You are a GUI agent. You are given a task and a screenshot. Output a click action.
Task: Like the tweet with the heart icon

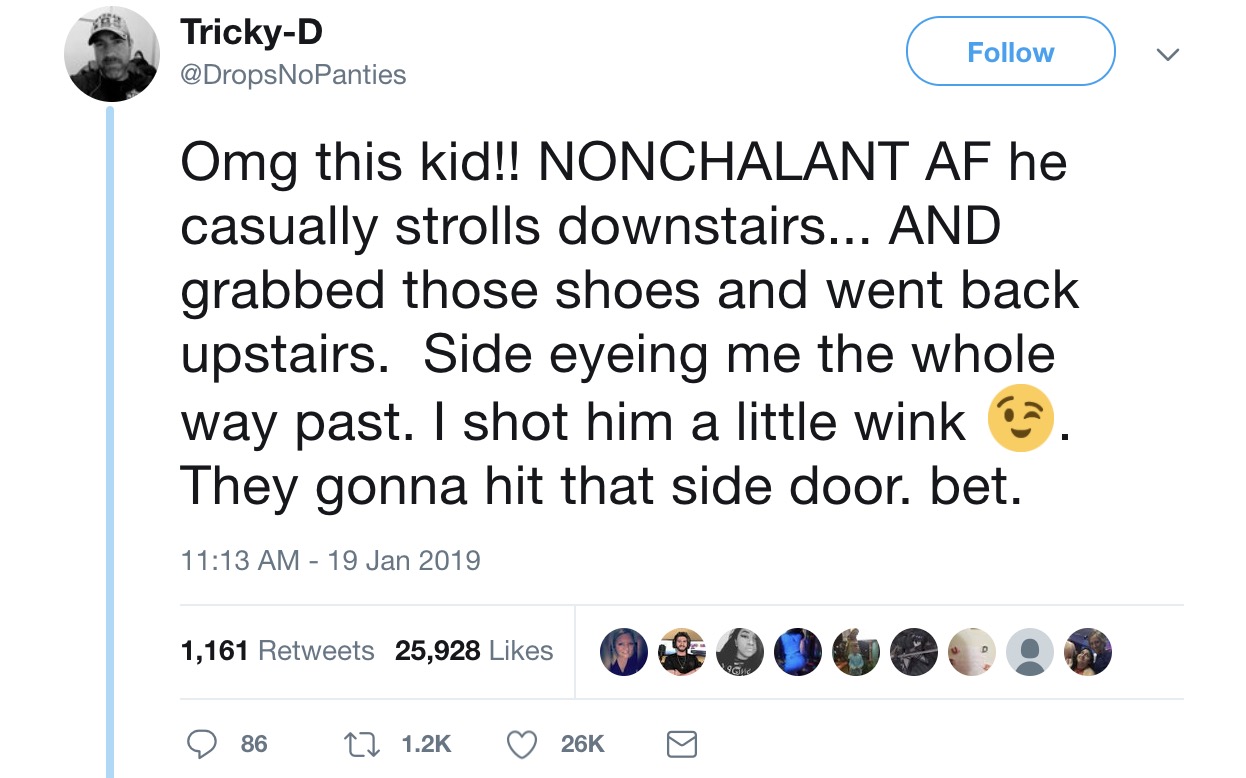524,743
